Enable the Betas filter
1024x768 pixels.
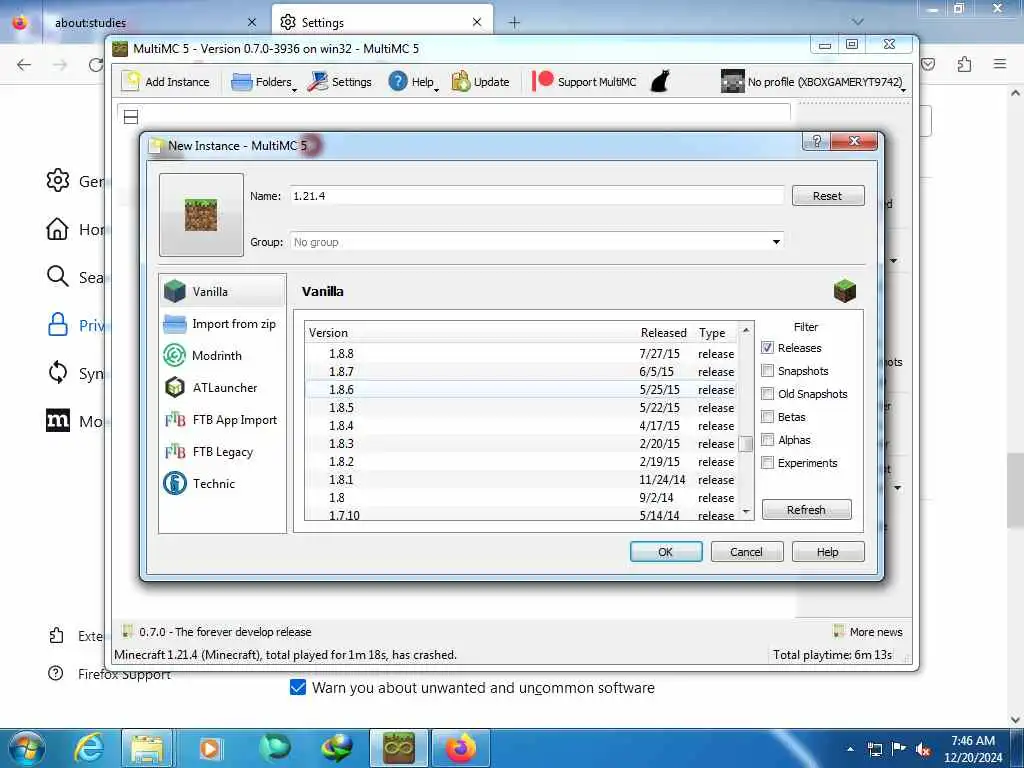tap(767, 417)
